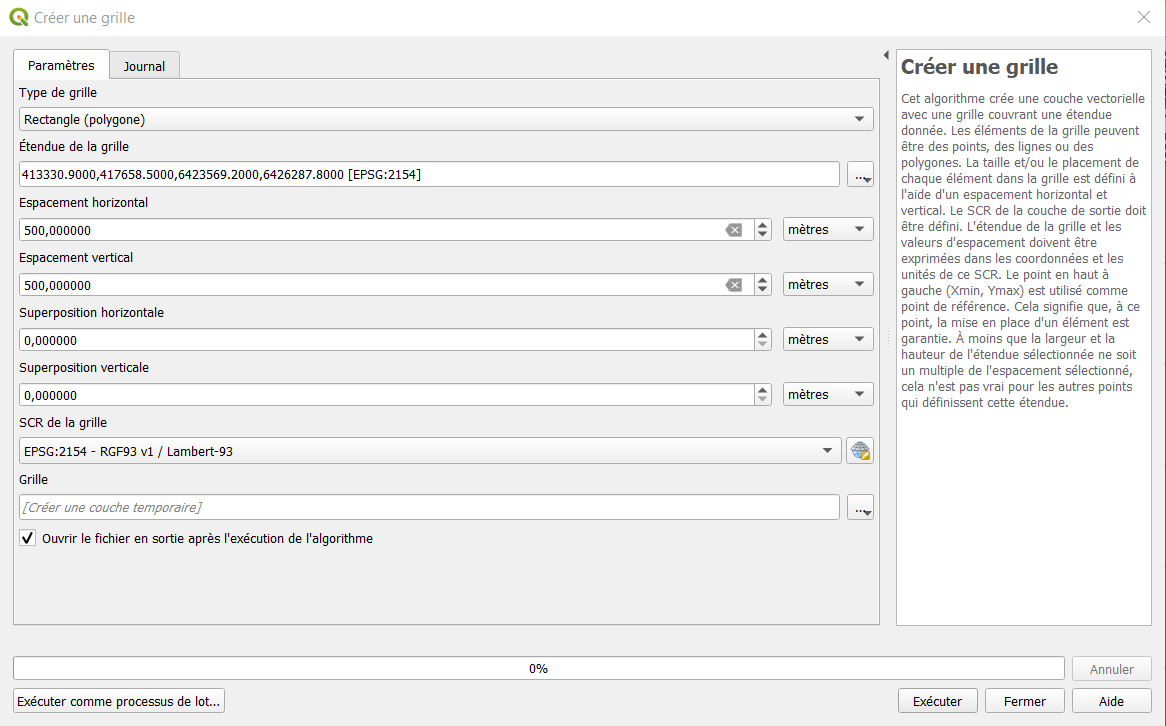Adjust the Superposition verticale spinner arrows
Screen dimensions: 1166x726
(x=762, y=395)
